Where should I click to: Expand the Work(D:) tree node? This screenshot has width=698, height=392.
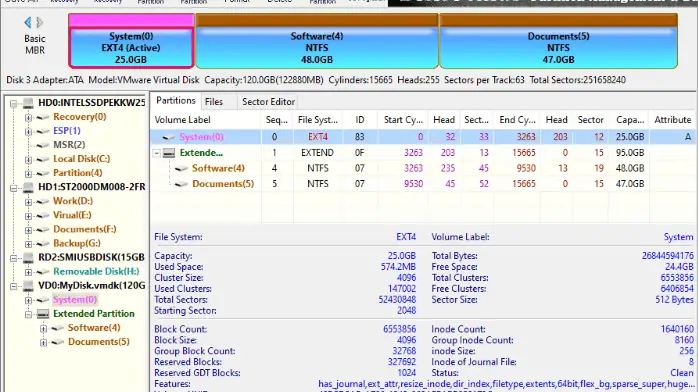pyautogui.click(x=28, y=202)
